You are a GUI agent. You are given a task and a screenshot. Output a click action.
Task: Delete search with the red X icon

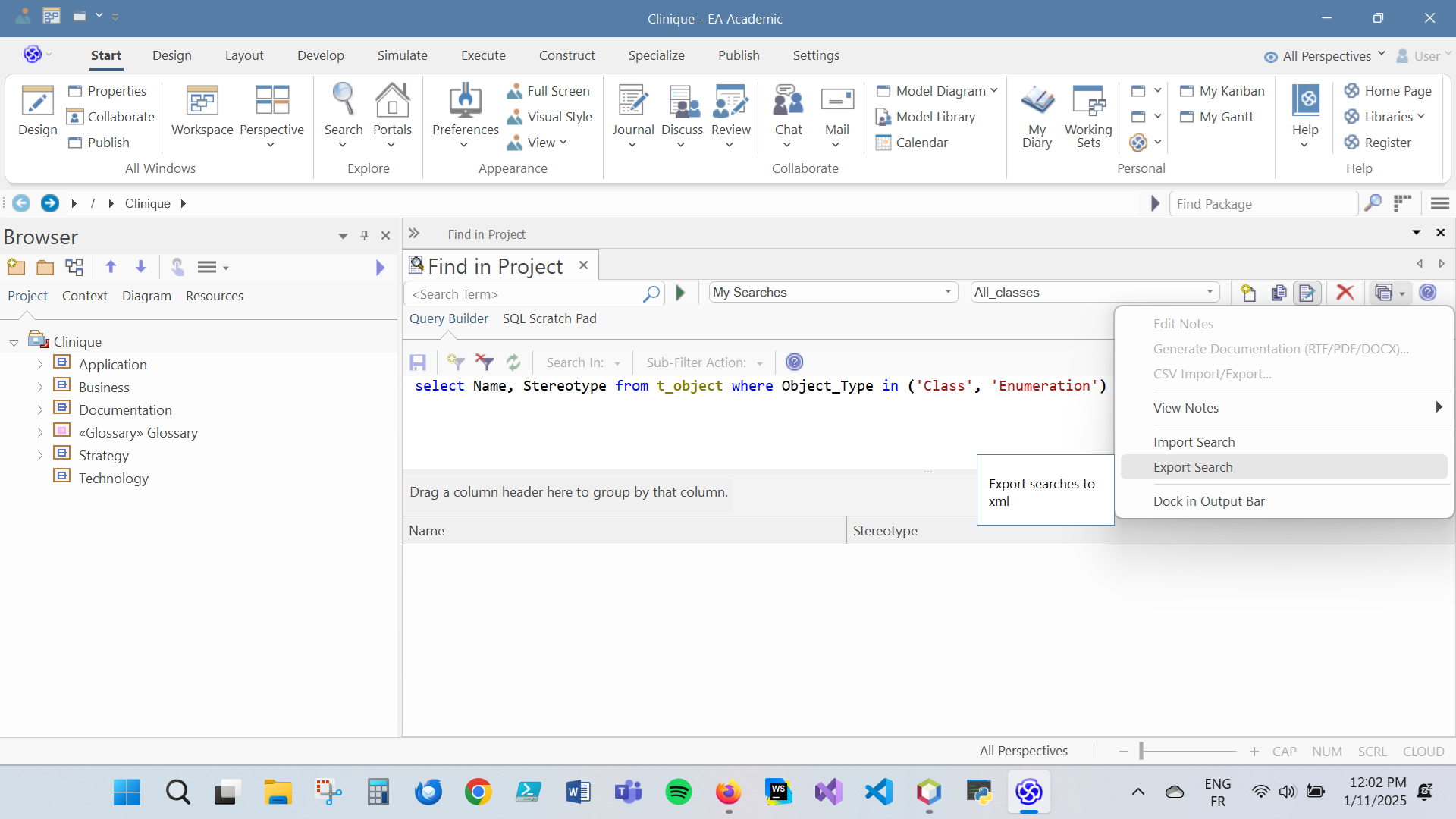[x=1345, y=293]
